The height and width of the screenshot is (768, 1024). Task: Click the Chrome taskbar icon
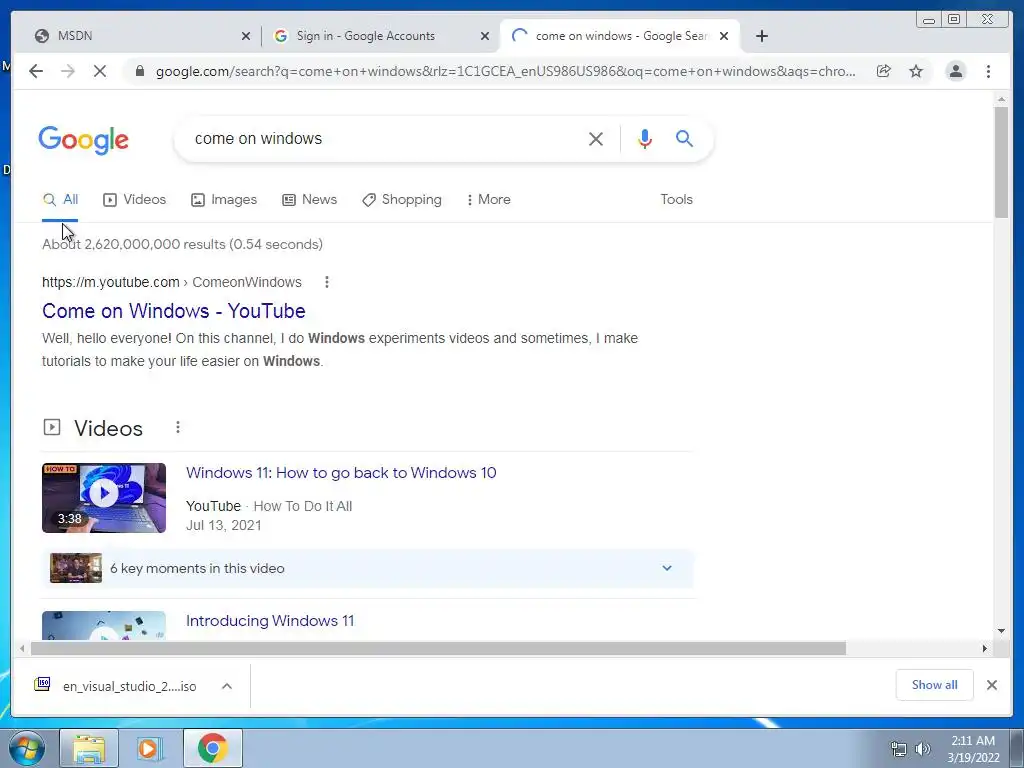point(212,748)
